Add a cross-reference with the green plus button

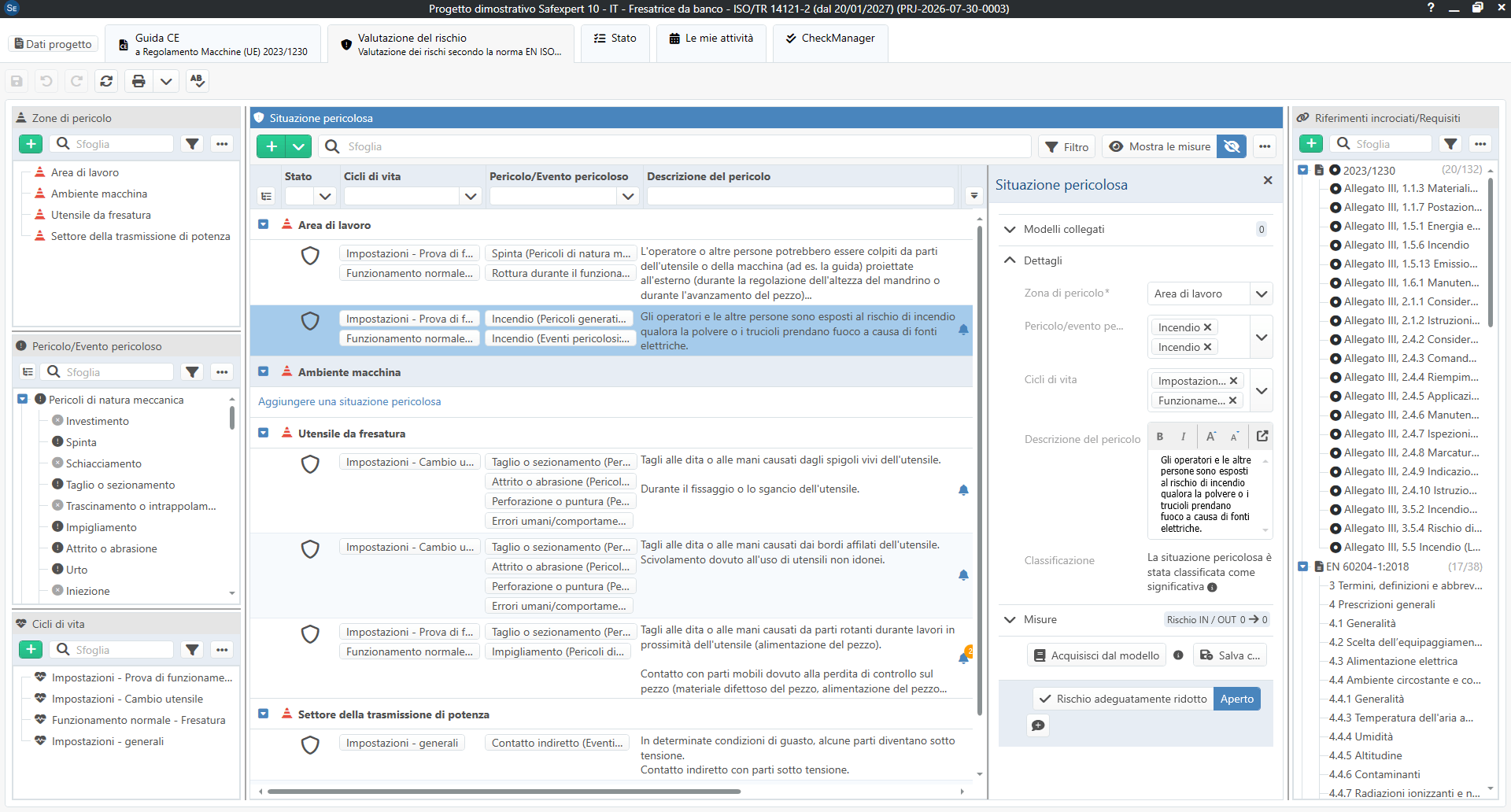tap(1311, 144)
